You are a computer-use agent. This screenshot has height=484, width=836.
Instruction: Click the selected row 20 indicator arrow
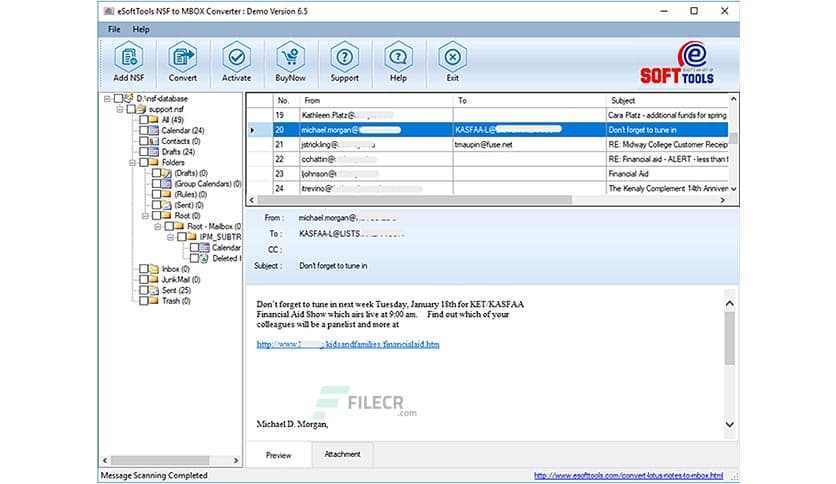(x=252, y=130)
